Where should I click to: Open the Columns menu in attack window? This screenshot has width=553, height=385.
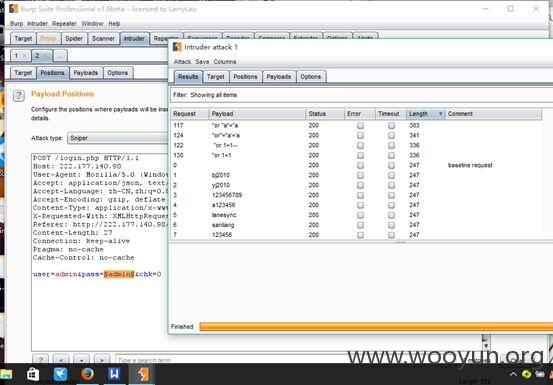(x=225, y=62)
